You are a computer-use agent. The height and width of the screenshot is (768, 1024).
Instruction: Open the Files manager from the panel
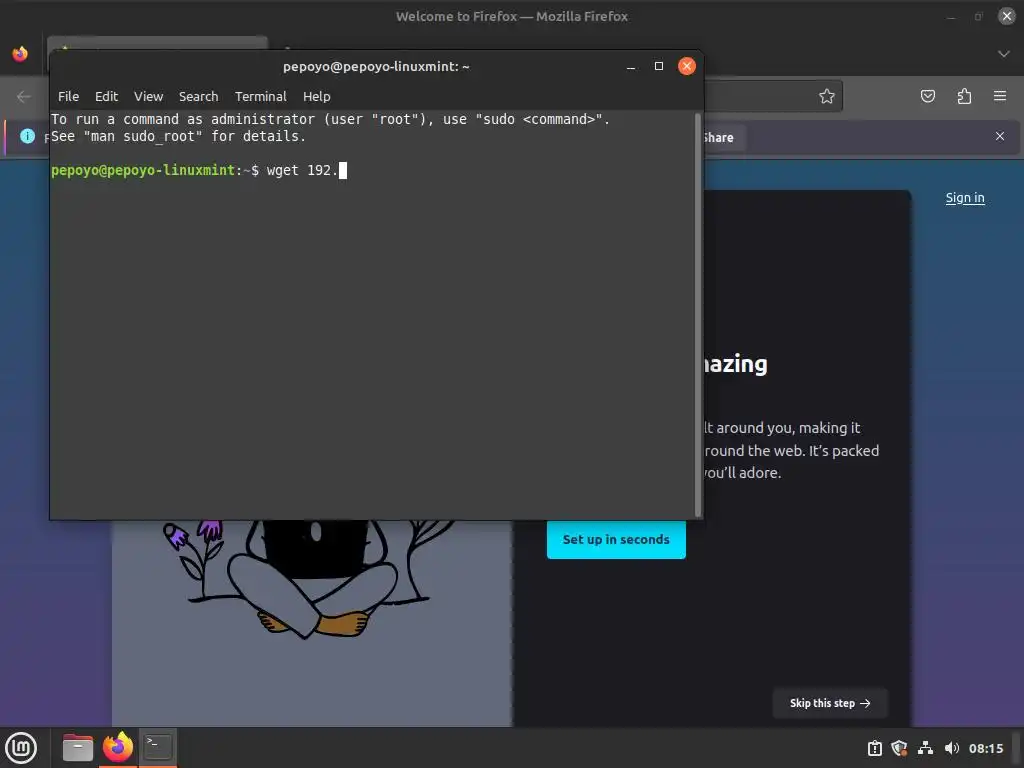(78, 748)
